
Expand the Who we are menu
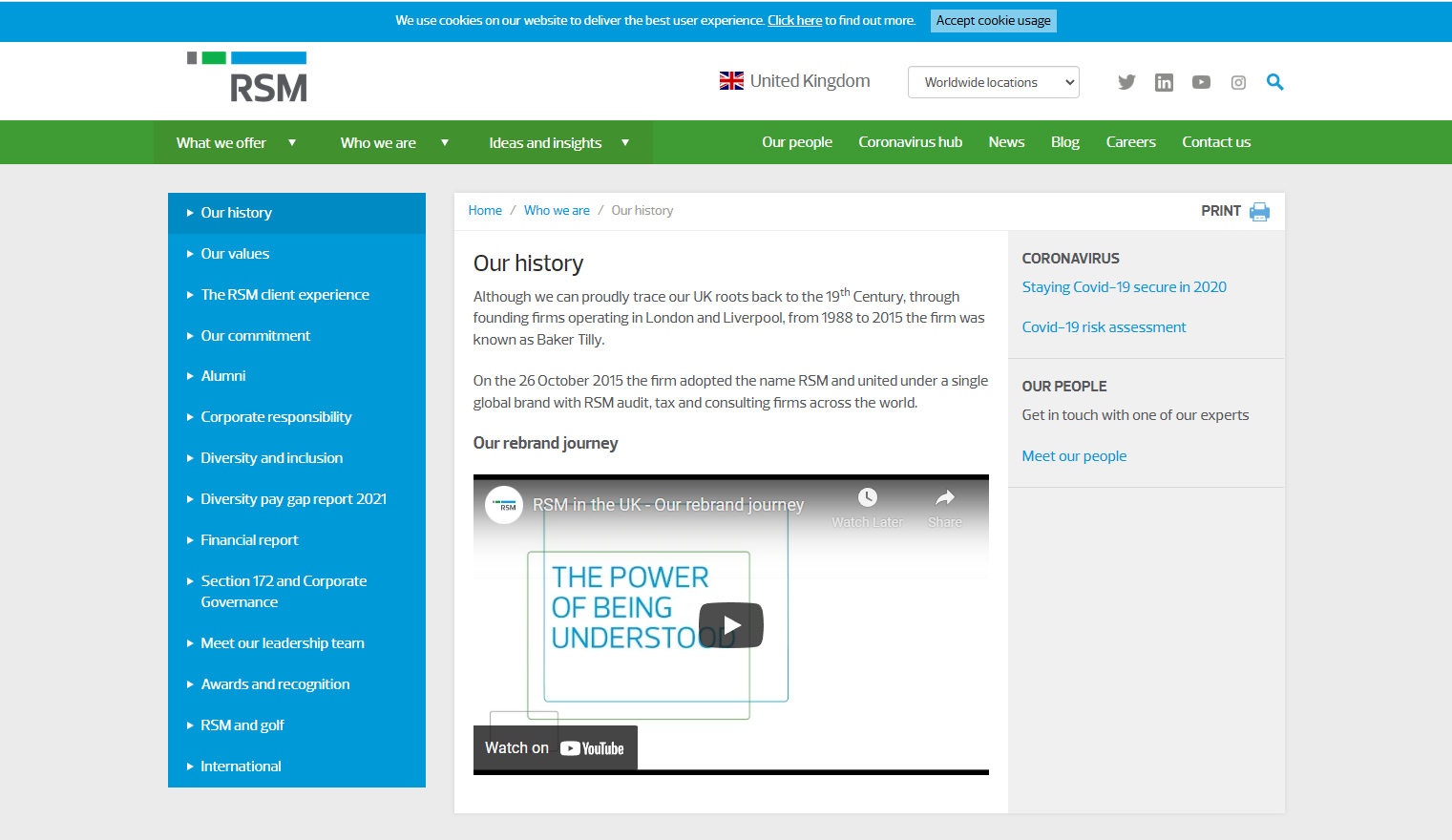click(x=393, y=143)
